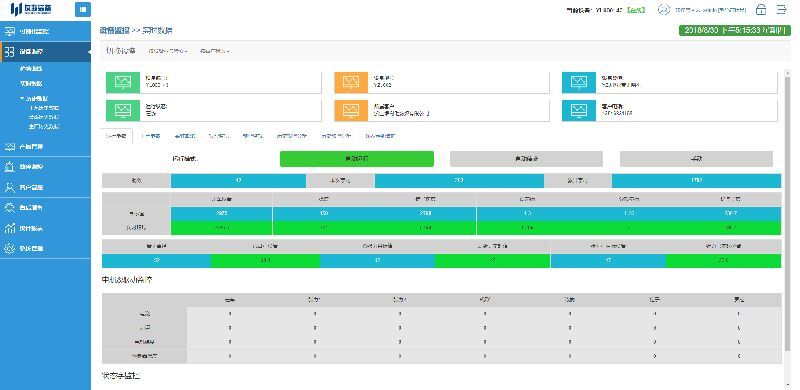Image resolution: width=800 pixels, height=390 pixels.
Task: Click the logout arrow icon at top right
Action: click(781, 10)
